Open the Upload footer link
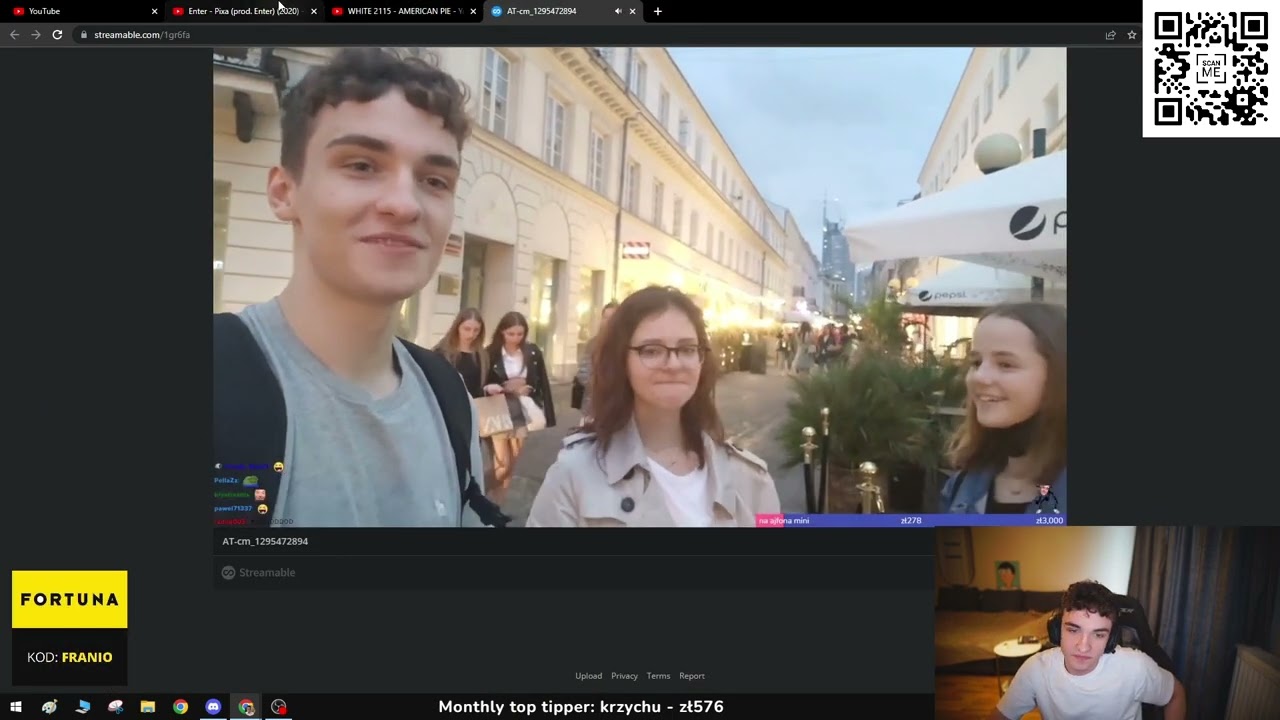 pyautogui.click(x=588, y=676)
